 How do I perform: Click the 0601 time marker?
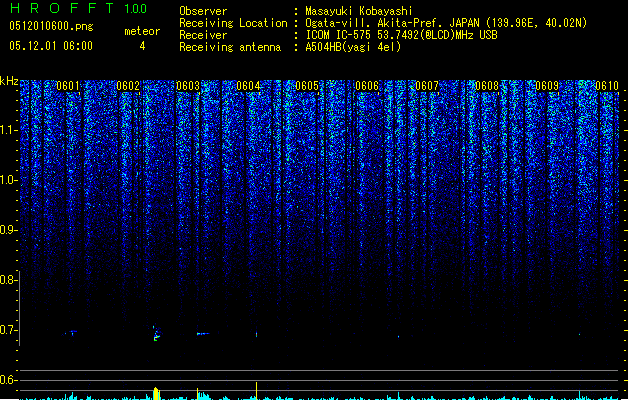click(x=68, y=86)
